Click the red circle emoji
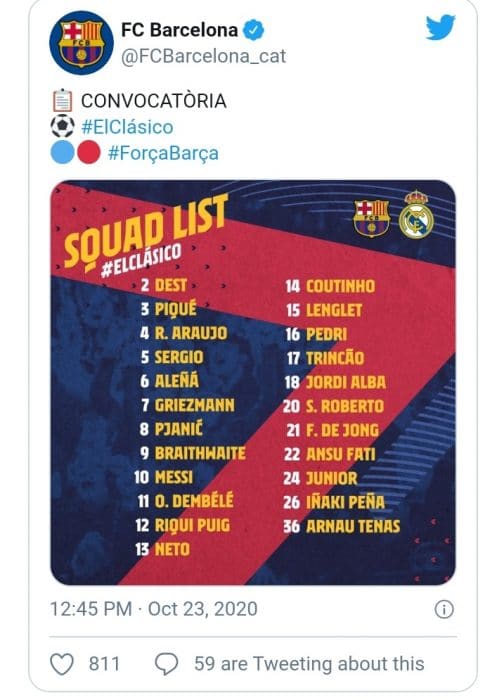The height and width of the screenshot is (700, 497). point(88,152)
